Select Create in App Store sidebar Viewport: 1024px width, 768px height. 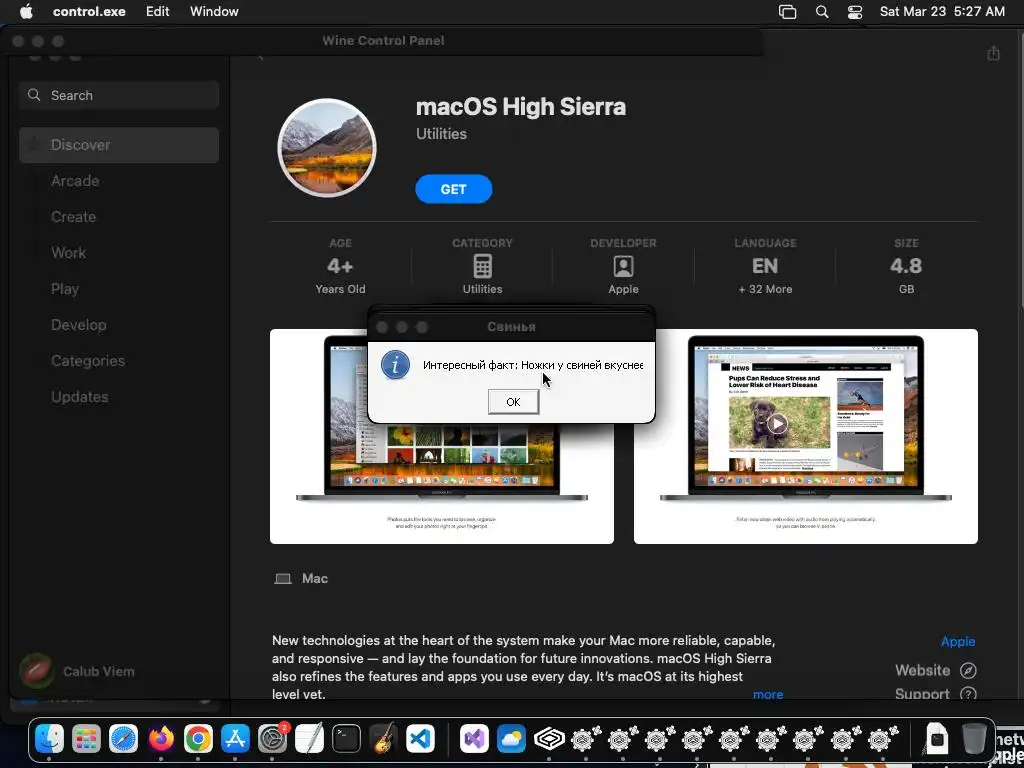pos(119,217)
